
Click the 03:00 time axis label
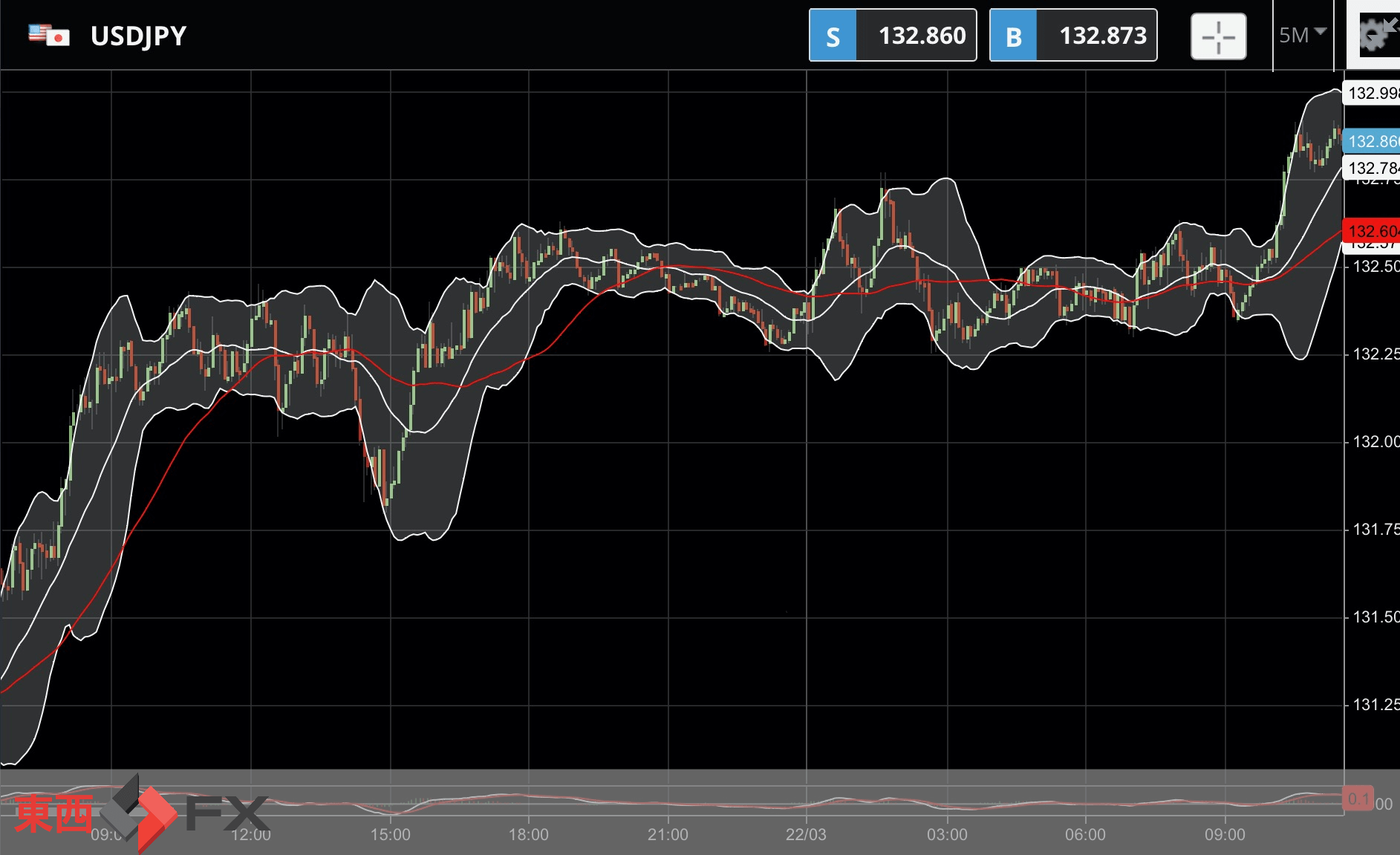947,835
